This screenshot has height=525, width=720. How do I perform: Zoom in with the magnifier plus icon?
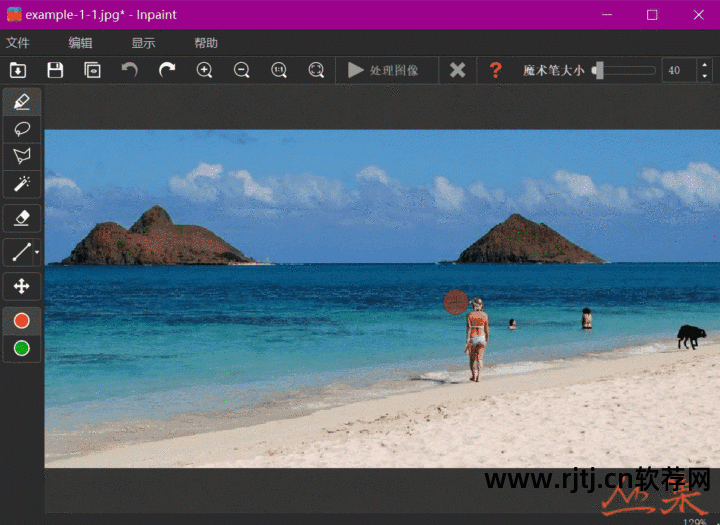click(x=204, y=70)
